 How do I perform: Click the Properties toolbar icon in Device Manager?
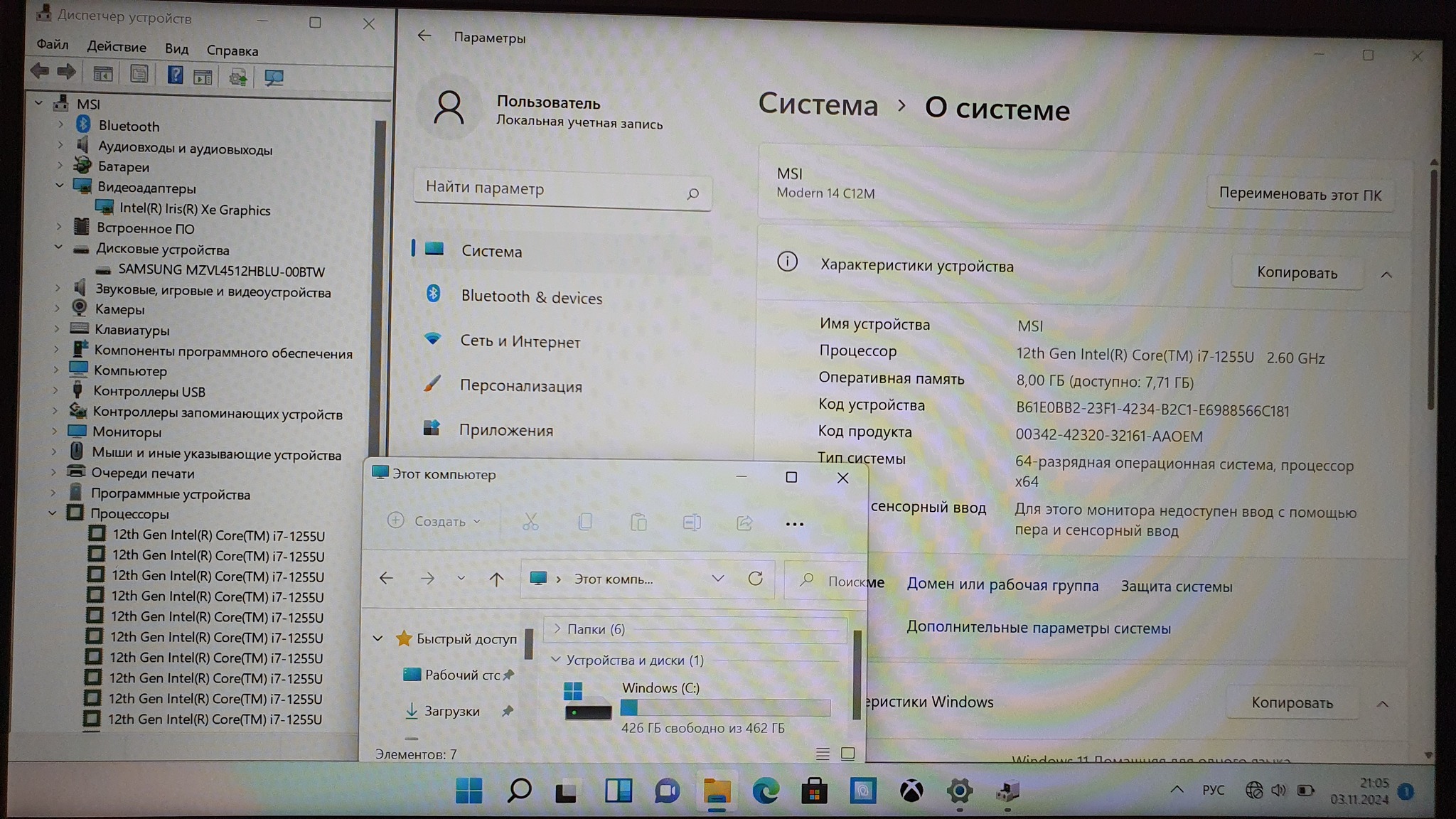pos(139,75)
